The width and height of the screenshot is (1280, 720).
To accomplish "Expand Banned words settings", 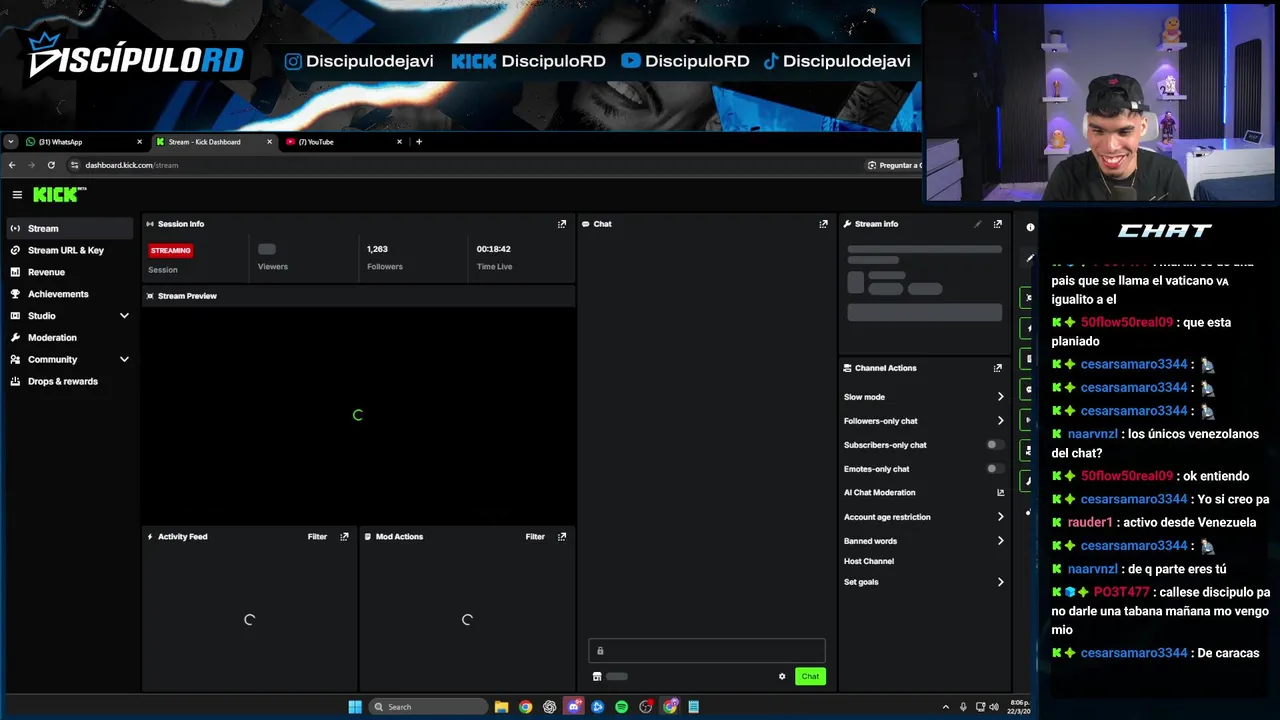I will [x=1000, y=541].
